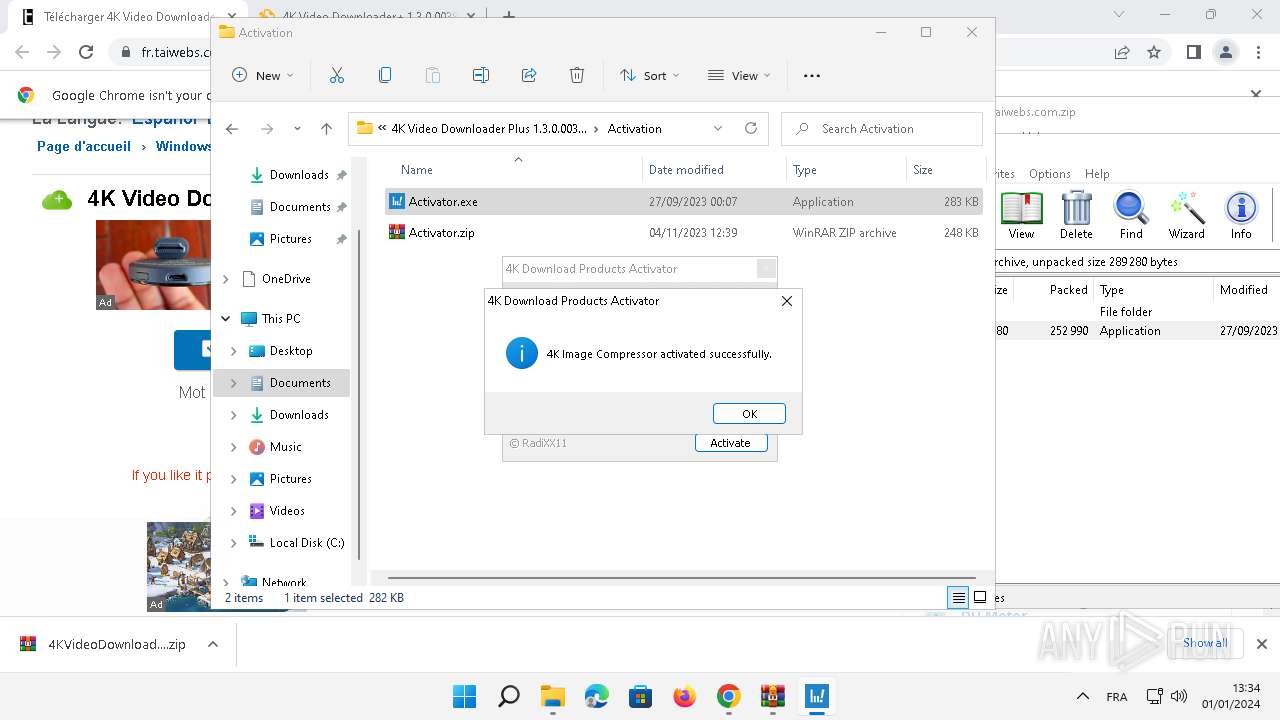Open the View dropdown menu

(739, 75)
